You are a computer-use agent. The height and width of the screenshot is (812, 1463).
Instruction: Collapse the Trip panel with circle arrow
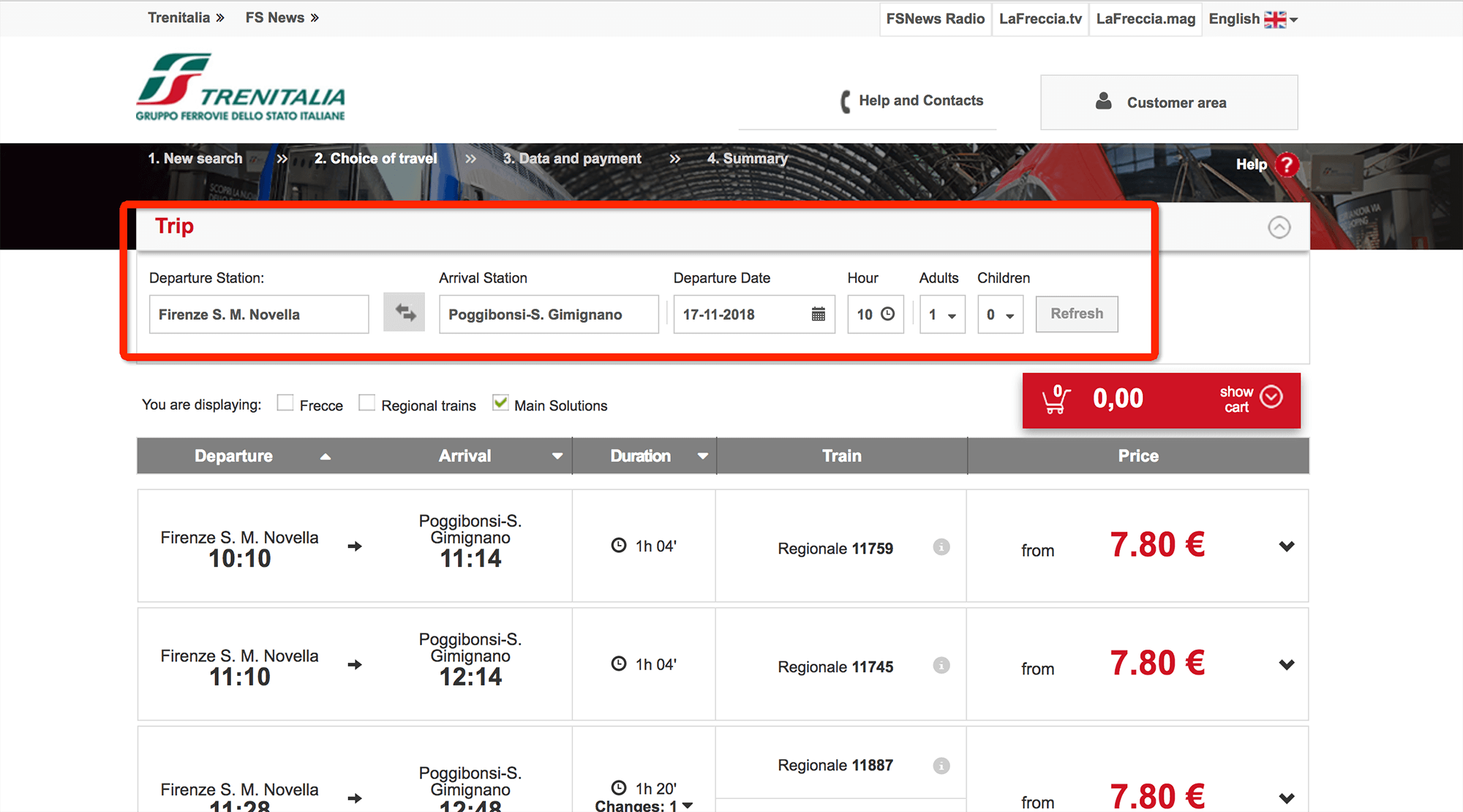click(1279, 228)
